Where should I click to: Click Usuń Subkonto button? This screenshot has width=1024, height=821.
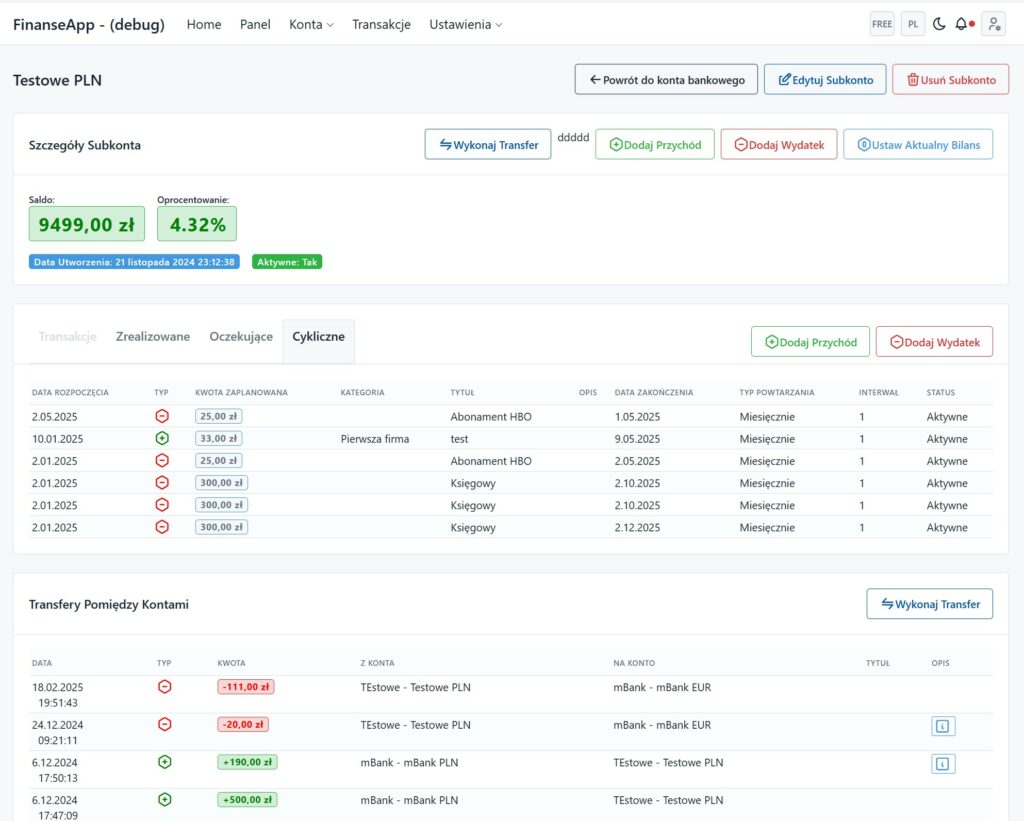(950, 80)
